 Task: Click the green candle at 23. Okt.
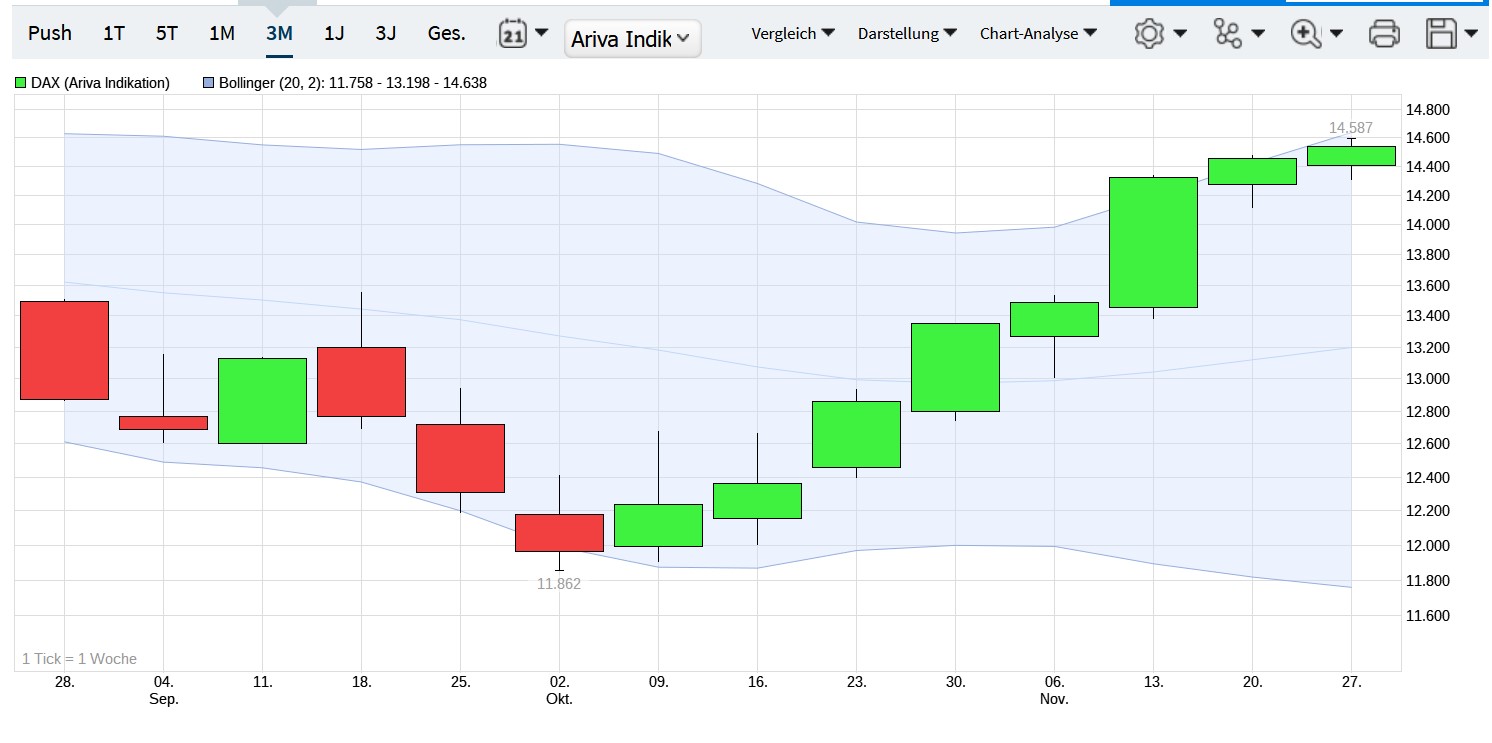[856, 434]
